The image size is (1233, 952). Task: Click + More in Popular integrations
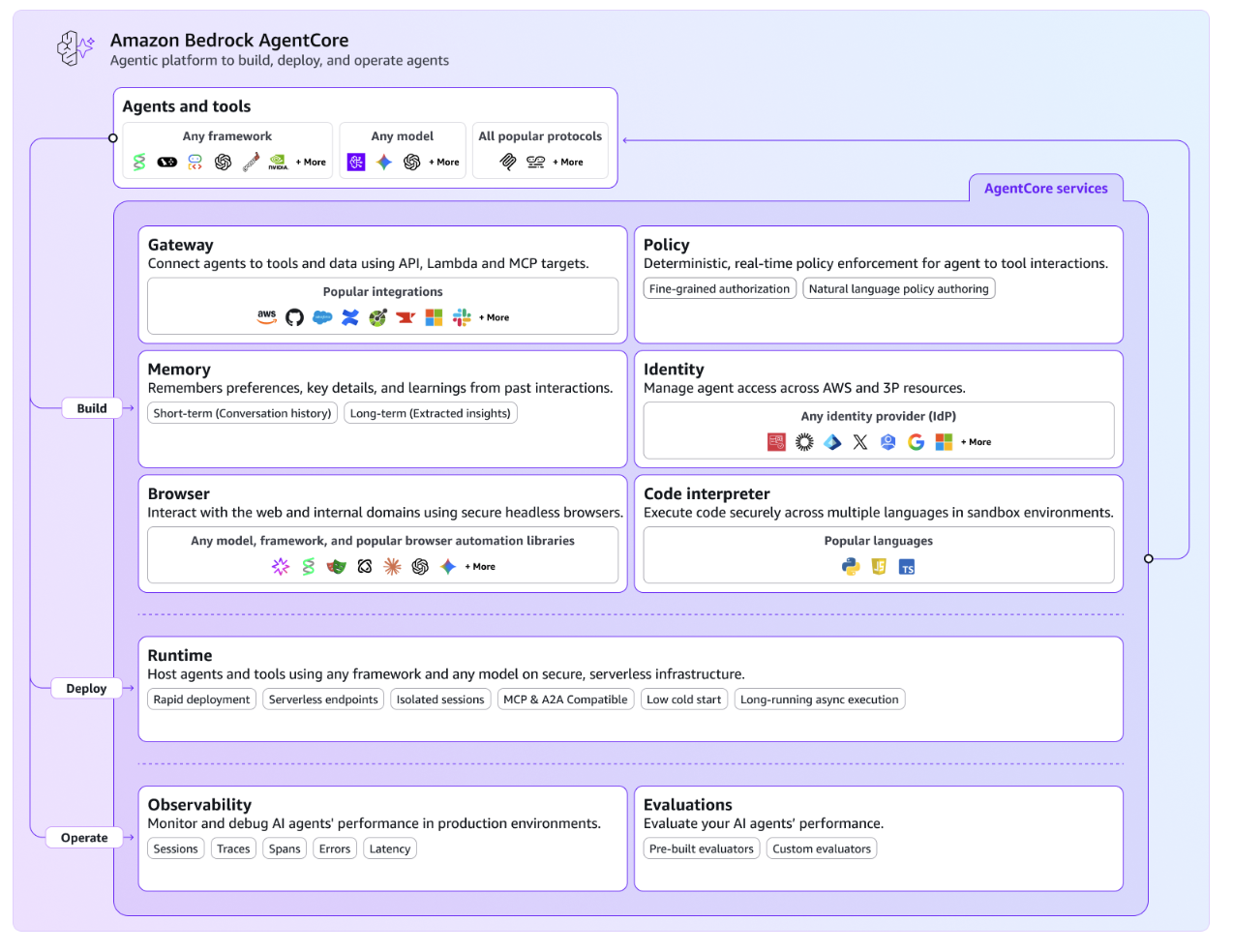point(494,317)
